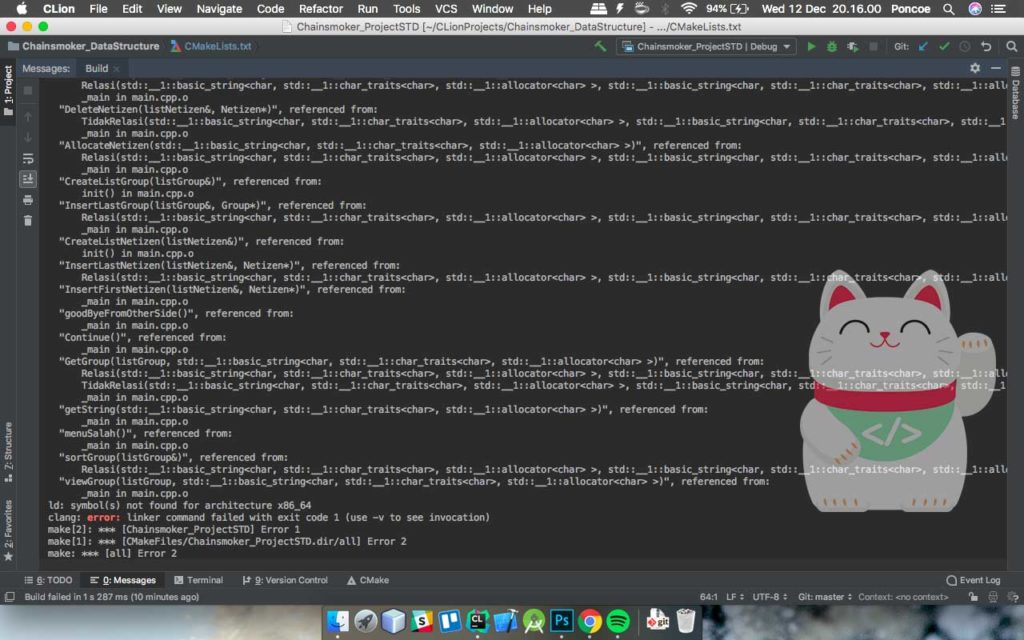Open Photoshop from the Dock
This screenshot has height=640, width=1024.
pyautogui.click(x=562, y=621)
